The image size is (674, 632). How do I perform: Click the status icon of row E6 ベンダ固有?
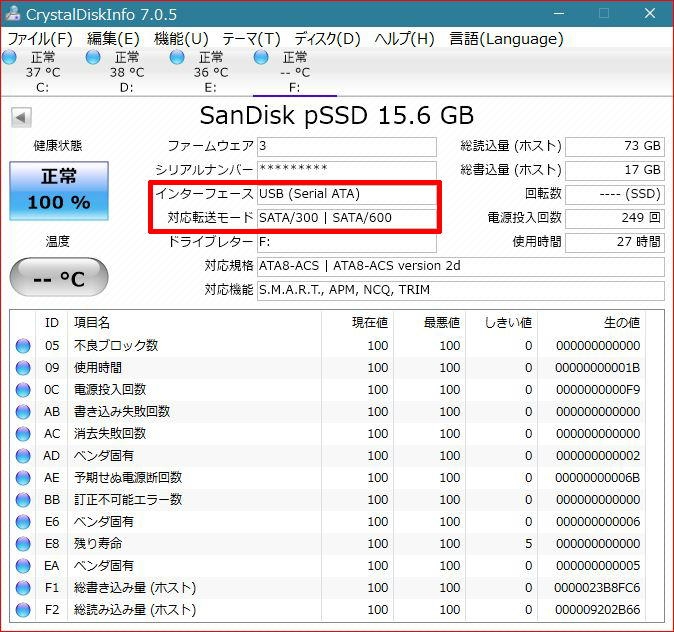(23, 522)
